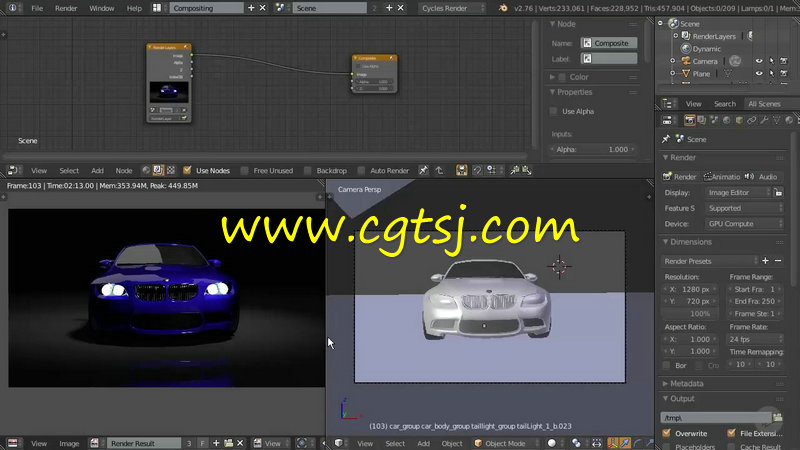The width and height of the screenshot is (800, 450).
Task: Enable the Border checkbox
Action: tap(666, 365)
